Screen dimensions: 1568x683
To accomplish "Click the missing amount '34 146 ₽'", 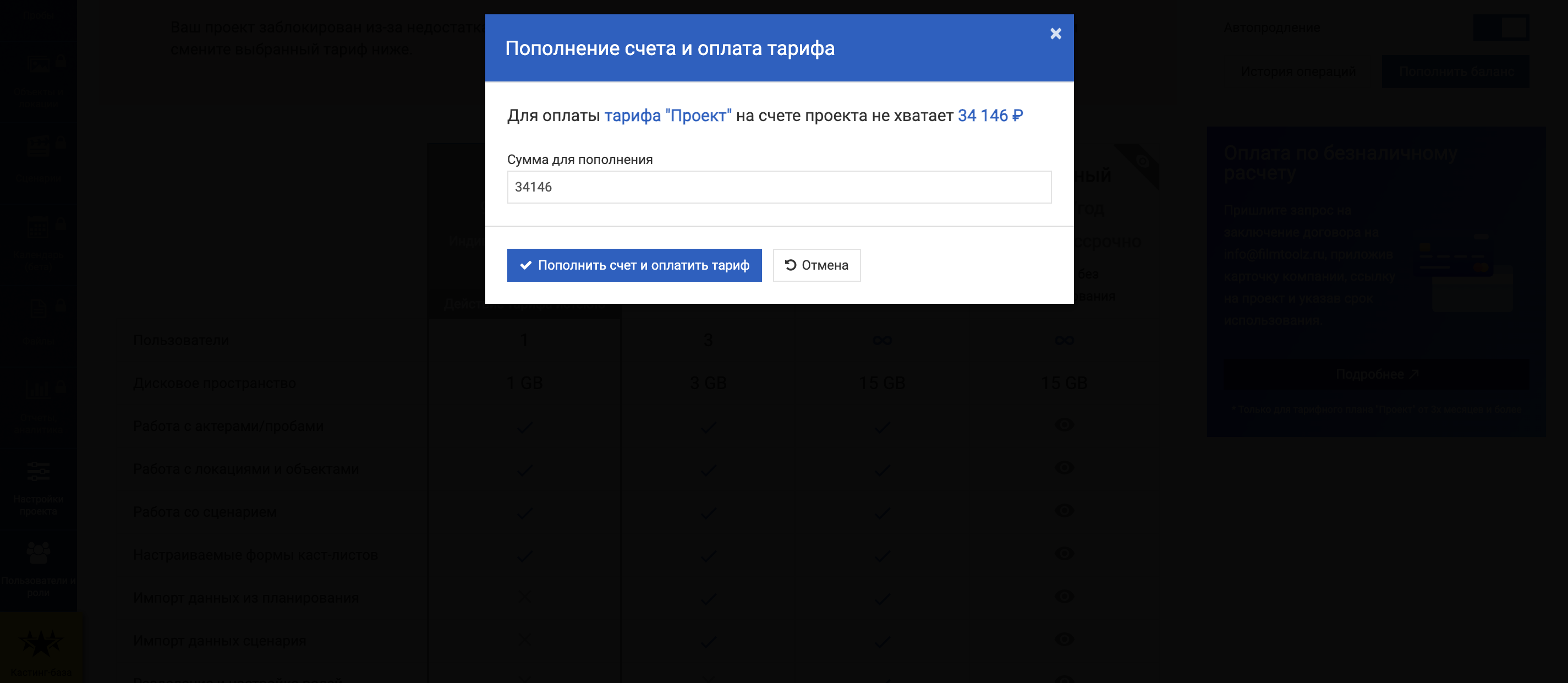I will pos(990,116).
